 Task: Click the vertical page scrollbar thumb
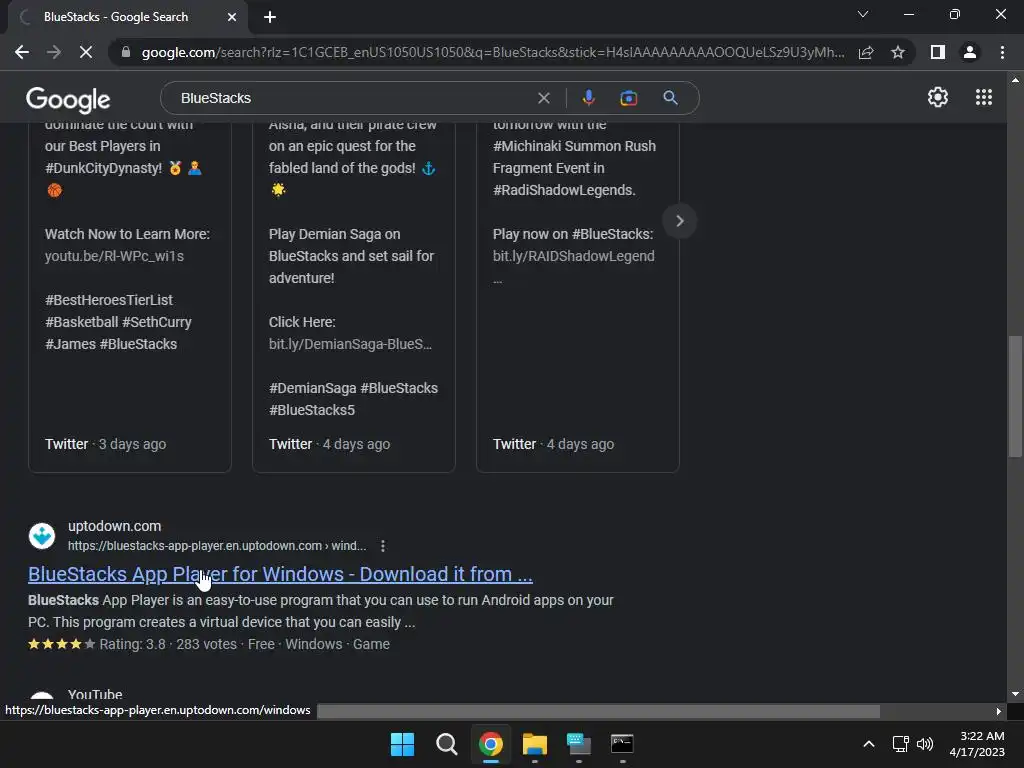[1015, 396]
